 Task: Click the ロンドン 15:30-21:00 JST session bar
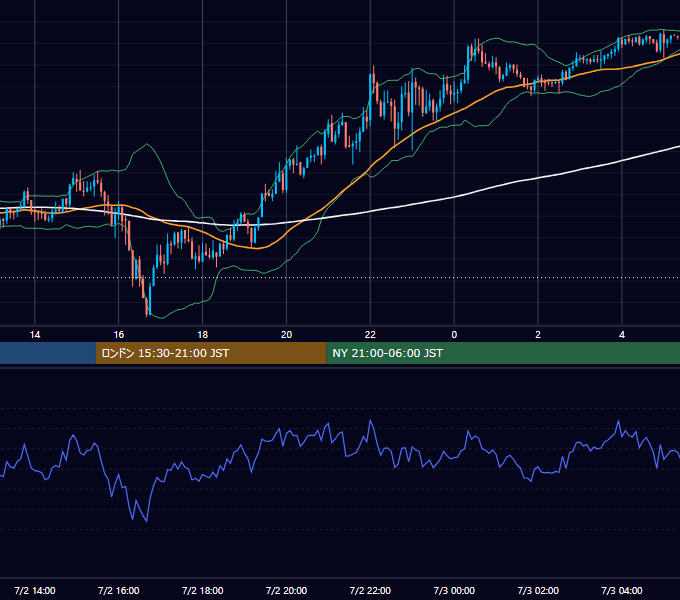click(x=211, y=353)
